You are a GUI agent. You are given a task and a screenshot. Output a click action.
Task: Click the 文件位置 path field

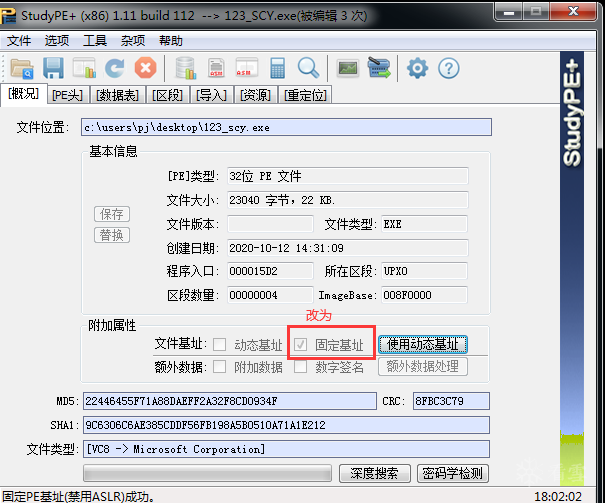click(x=286, y=127)
